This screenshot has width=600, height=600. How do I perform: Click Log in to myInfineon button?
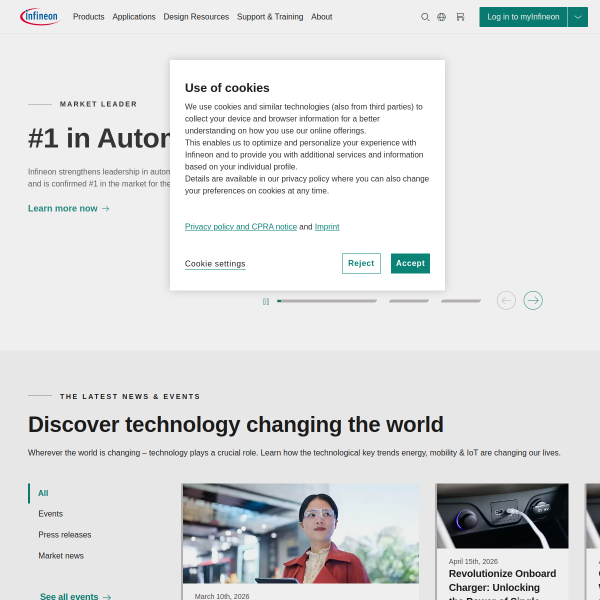pos(523,17)
